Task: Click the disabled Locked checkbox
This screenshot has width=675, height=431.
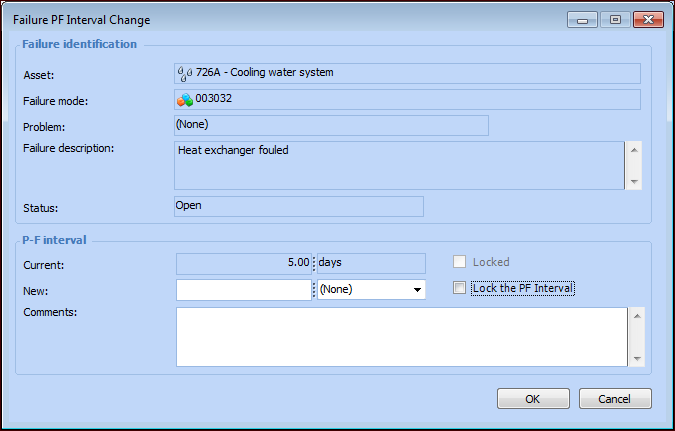Action: [x=459, y=262]
